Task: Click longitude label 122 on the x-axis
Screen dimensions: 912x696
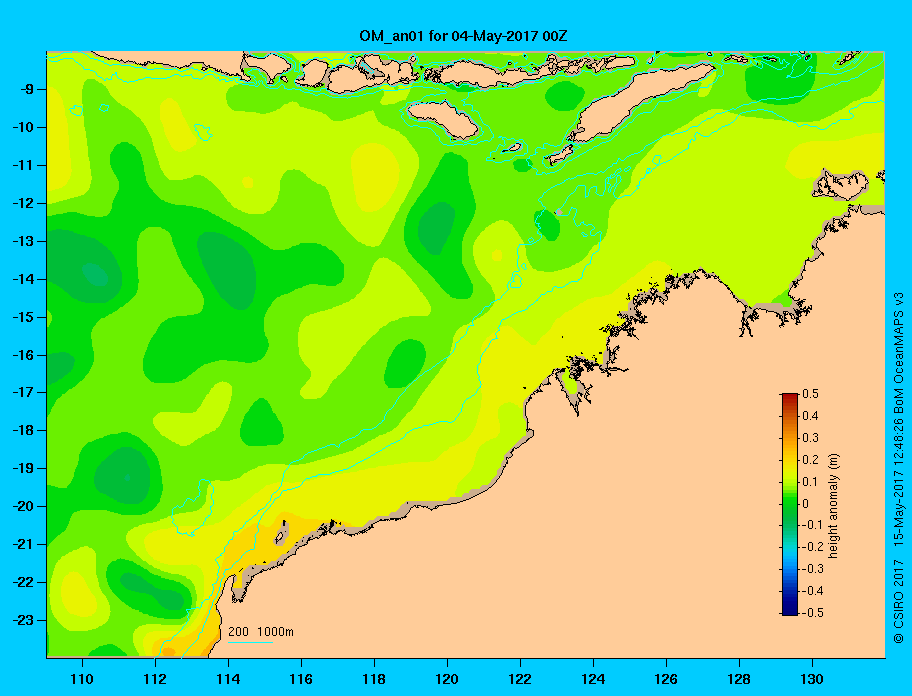Action: pyautogui.click(x=520, y=679)
